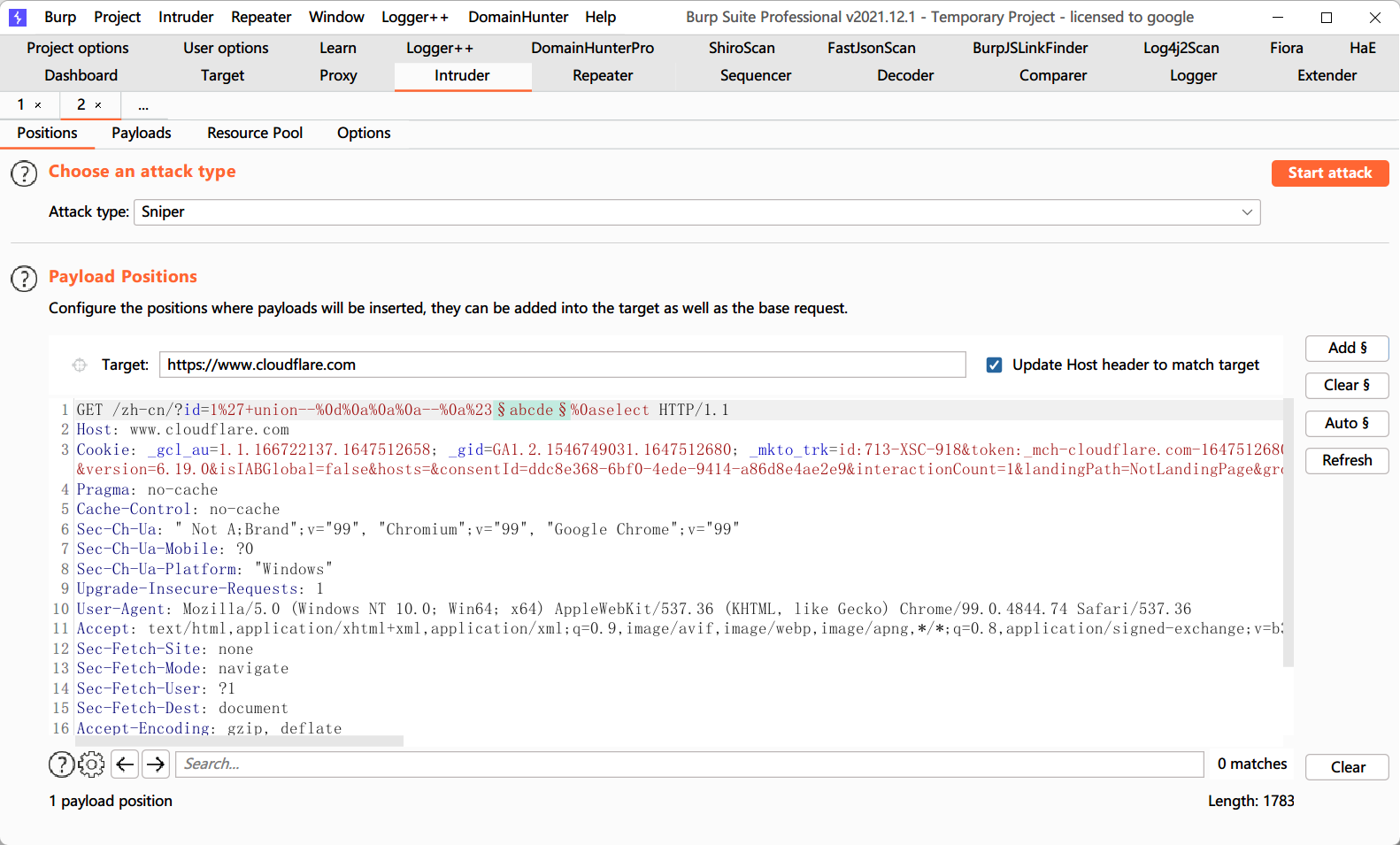Switch to the Repeater tool tab

point(603,75)
